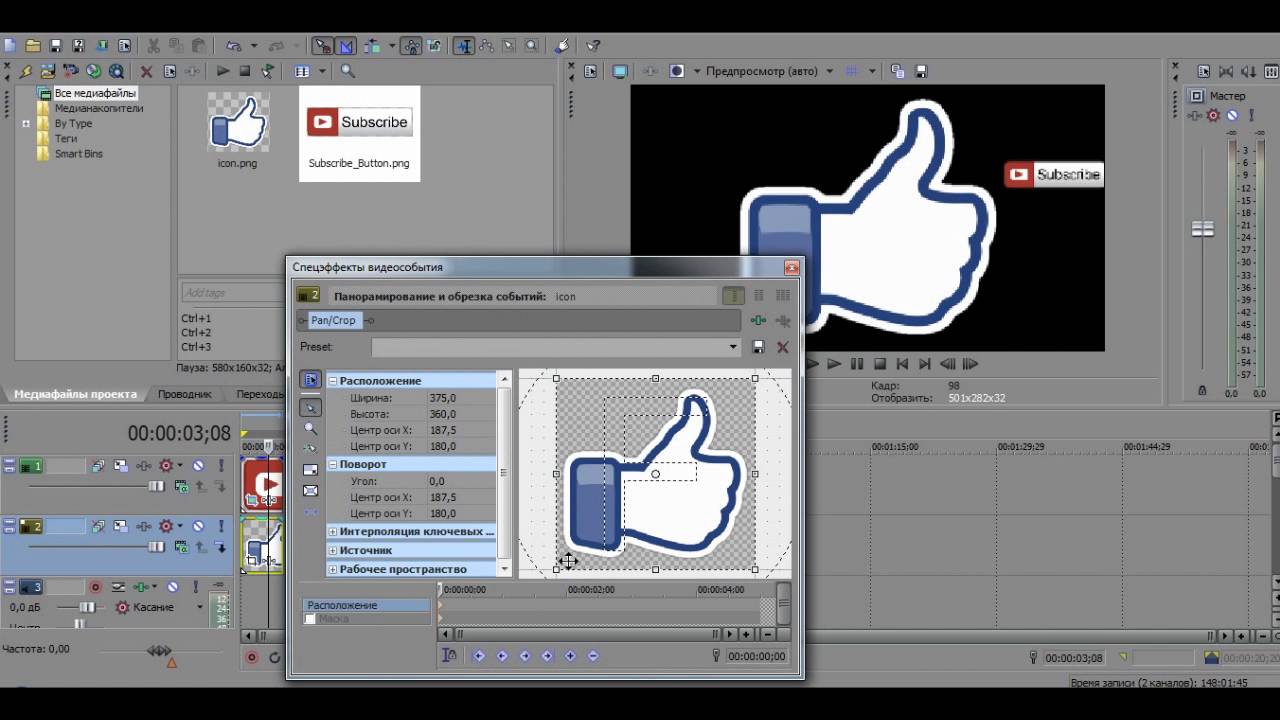
Task: Click the external monitor preview icon
Action: tap(620, 72)
